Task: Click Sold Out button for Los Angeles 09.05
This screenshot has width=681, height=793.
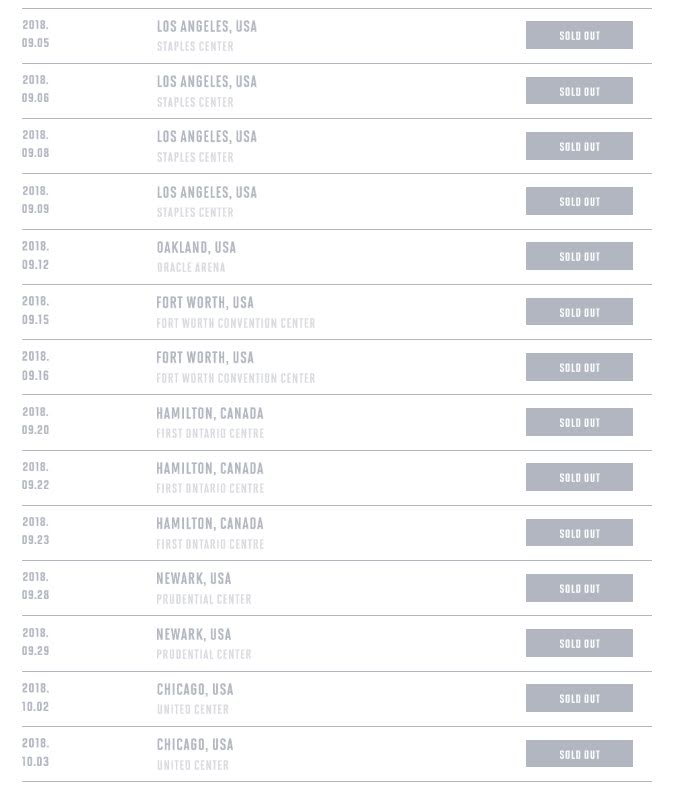Action: tap(579, 36)
